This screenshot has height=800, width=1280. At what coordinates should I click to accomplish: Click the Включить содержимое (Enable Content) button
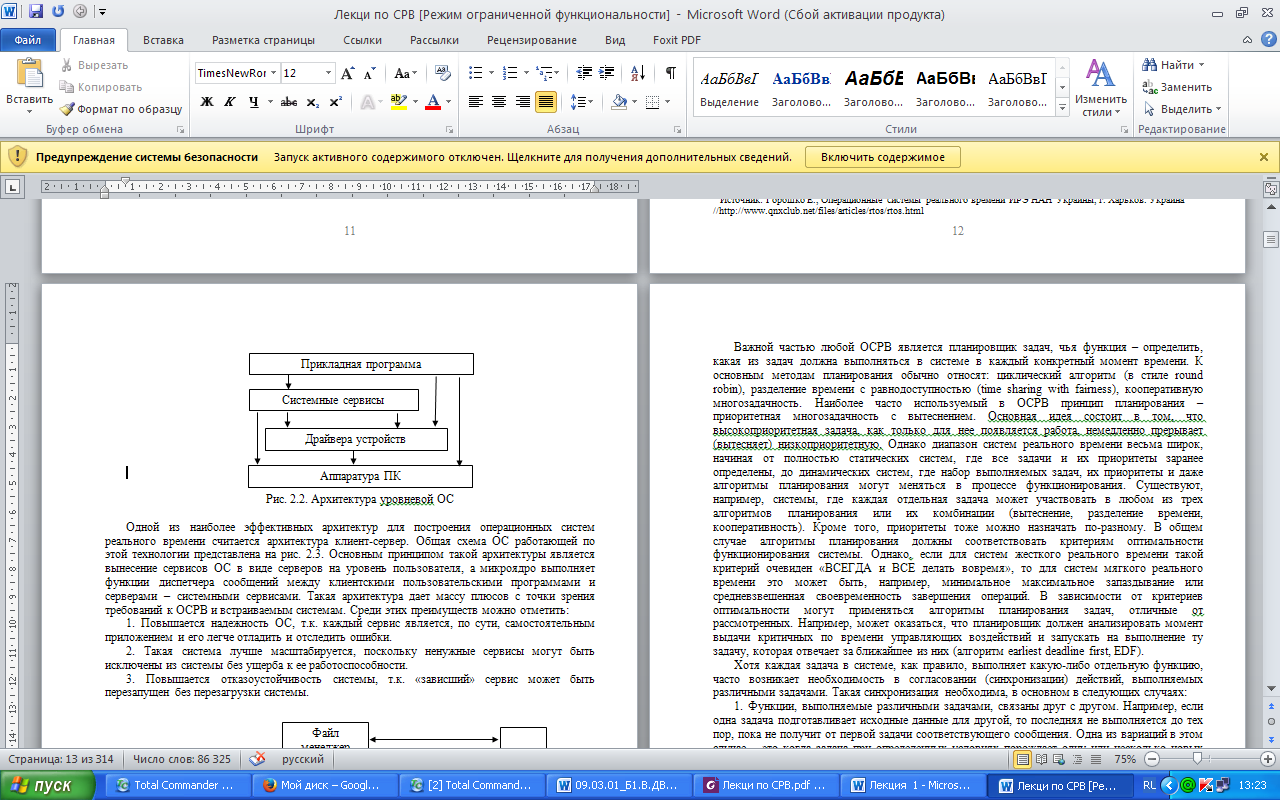[x=883, y=157]
